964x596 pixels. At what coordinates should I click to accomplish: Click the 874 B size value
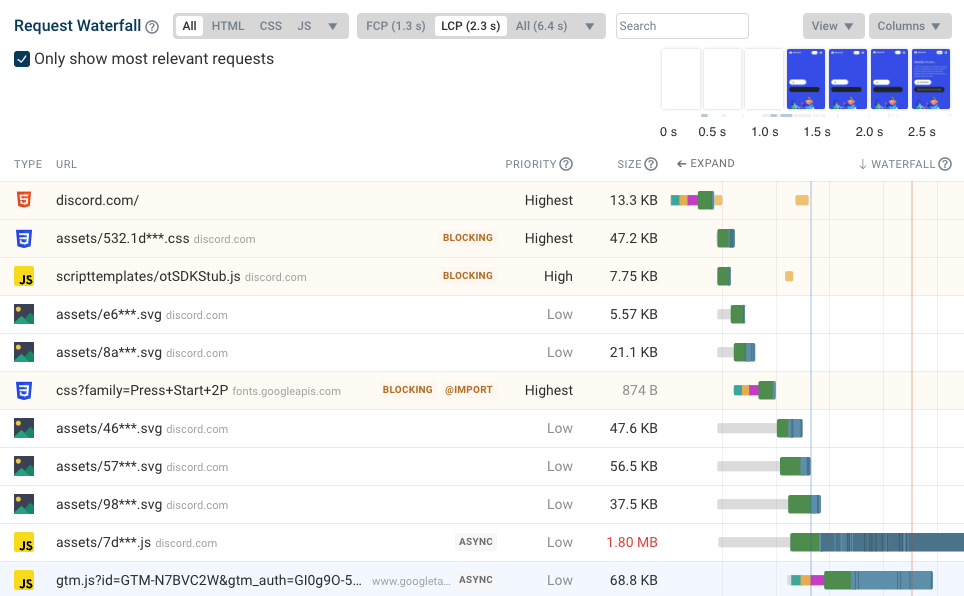640,390
